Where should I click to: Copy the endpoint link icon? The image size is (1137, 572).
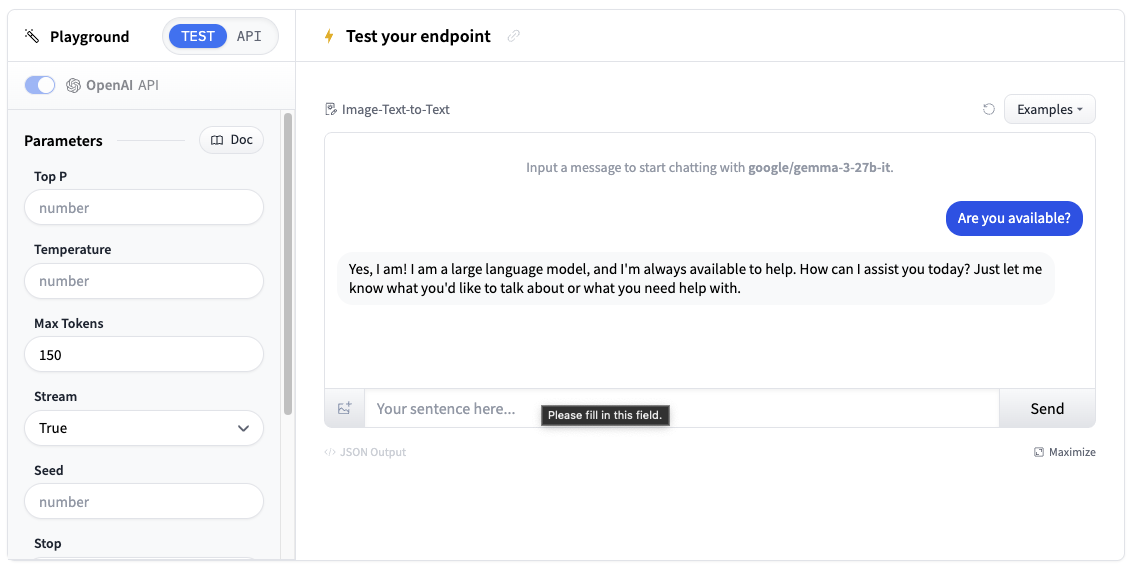pos(513,36)
